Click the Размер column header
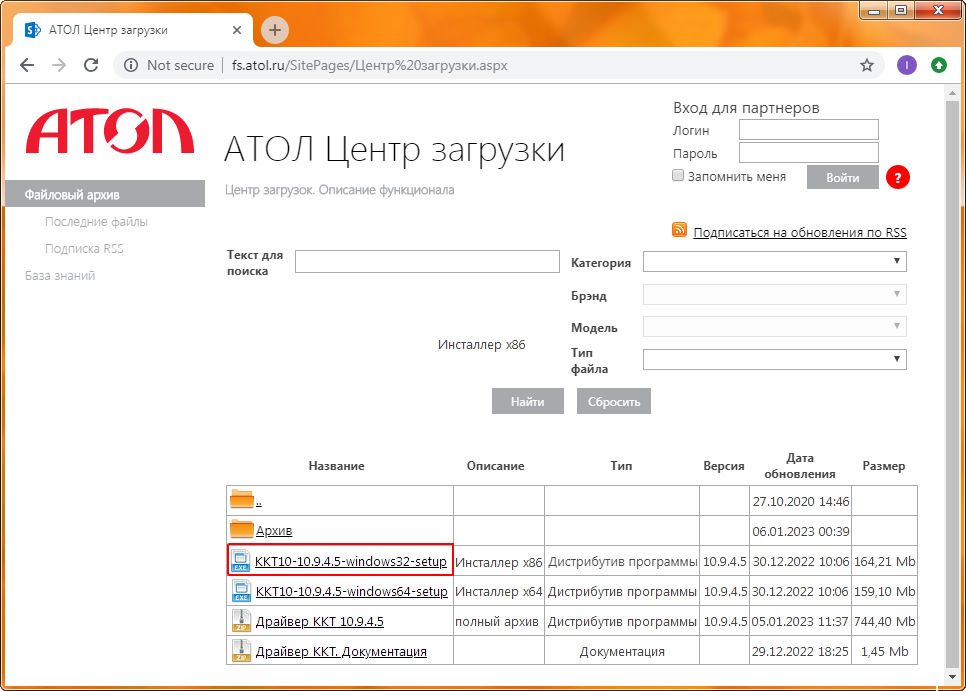Screen dimensions: 966x691 [883, 466]
